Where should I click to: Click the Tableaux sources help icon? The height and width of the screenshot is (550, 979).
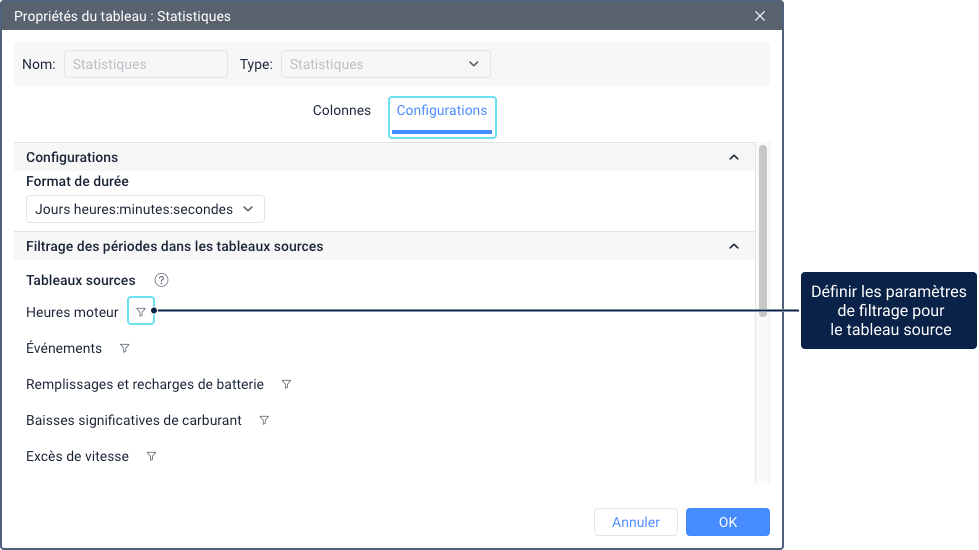[x=161, y=281]
